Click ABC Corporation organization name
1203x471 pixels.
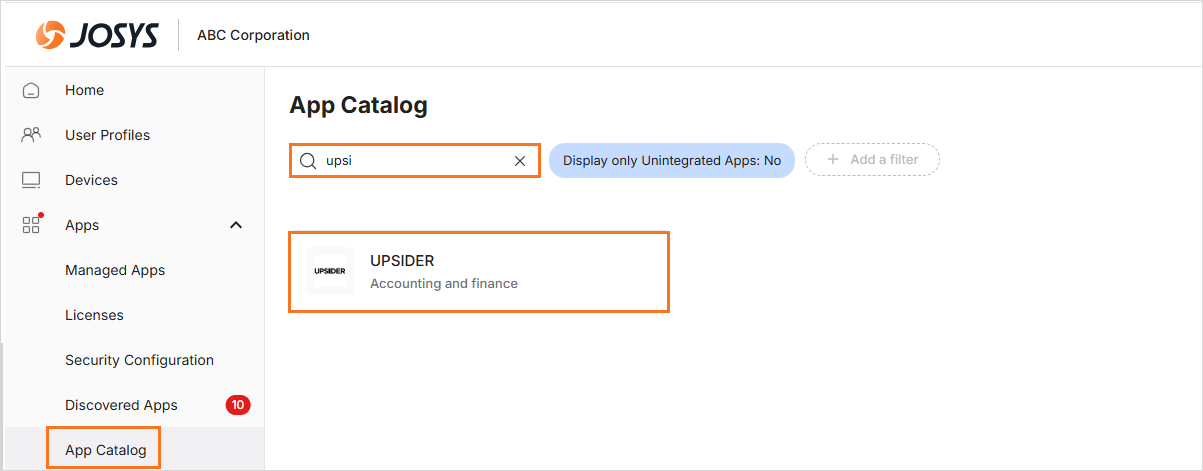pos(253,35)
